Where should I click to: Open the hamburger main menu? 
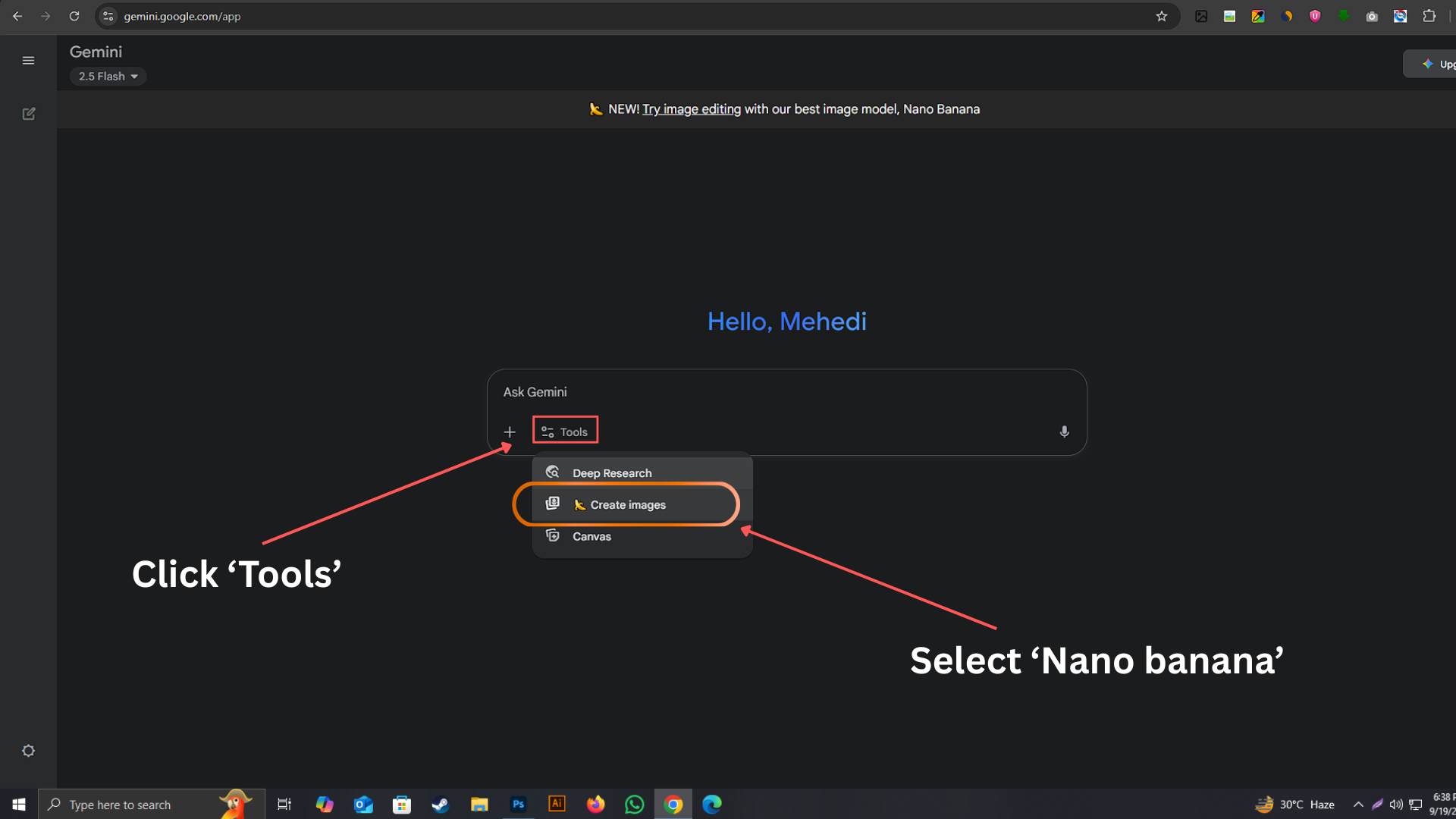28,61
